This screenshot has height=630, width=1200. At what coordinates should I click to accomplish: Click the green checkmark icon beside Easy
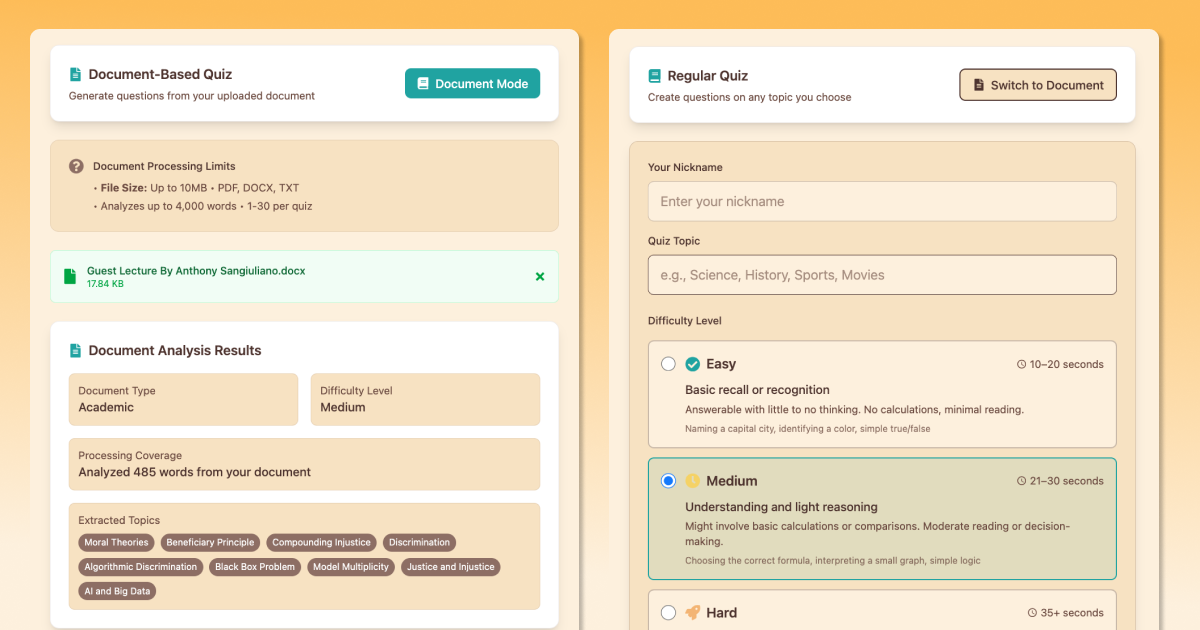693,364
